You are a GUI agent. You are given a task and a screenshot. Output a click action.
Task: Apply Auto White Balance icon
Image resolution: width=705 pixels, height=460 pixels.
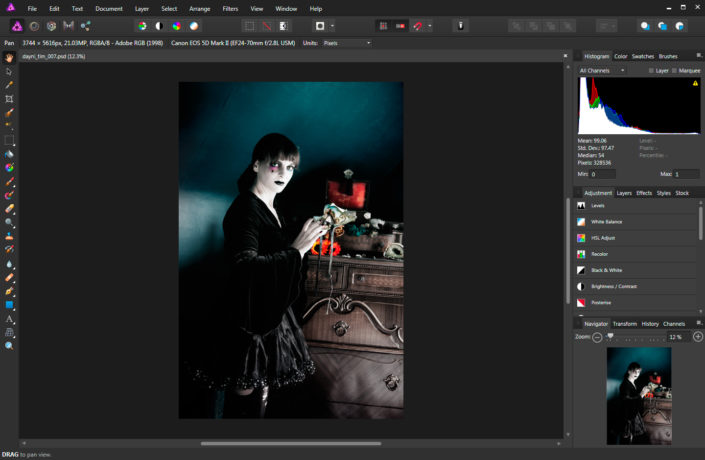click(x=194, y=26)
